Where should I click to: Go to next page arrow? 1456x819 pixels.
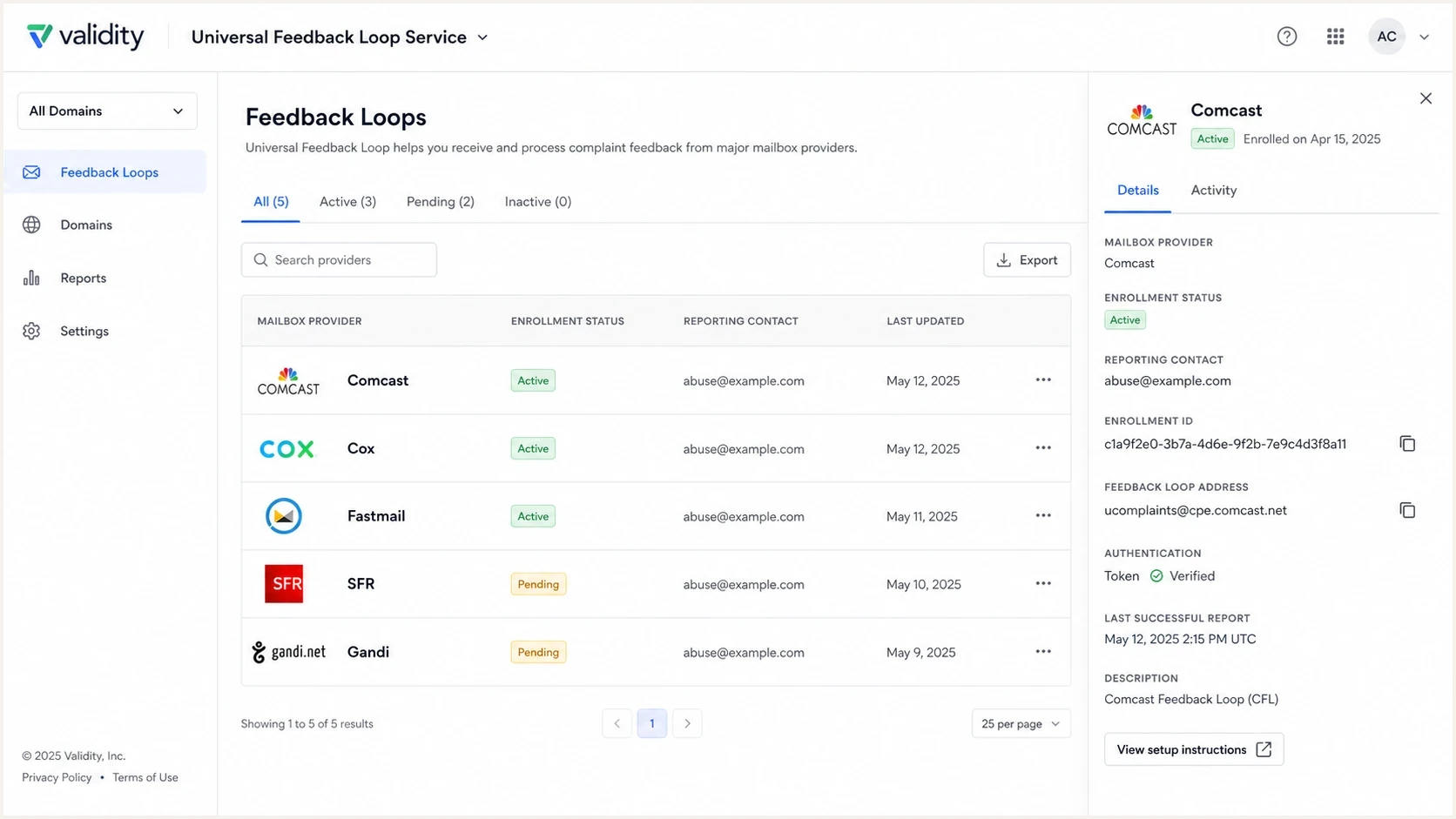point(687,723)
